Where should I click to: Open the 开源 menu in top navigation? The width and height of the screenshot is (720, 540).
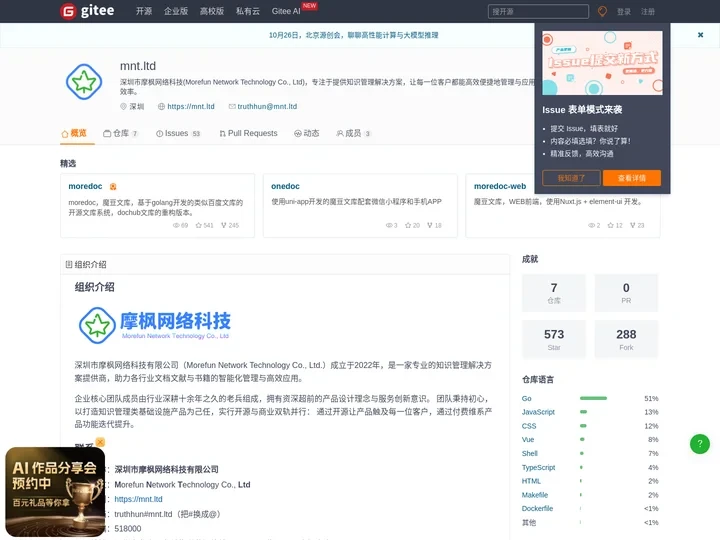(x=144, y=11)
